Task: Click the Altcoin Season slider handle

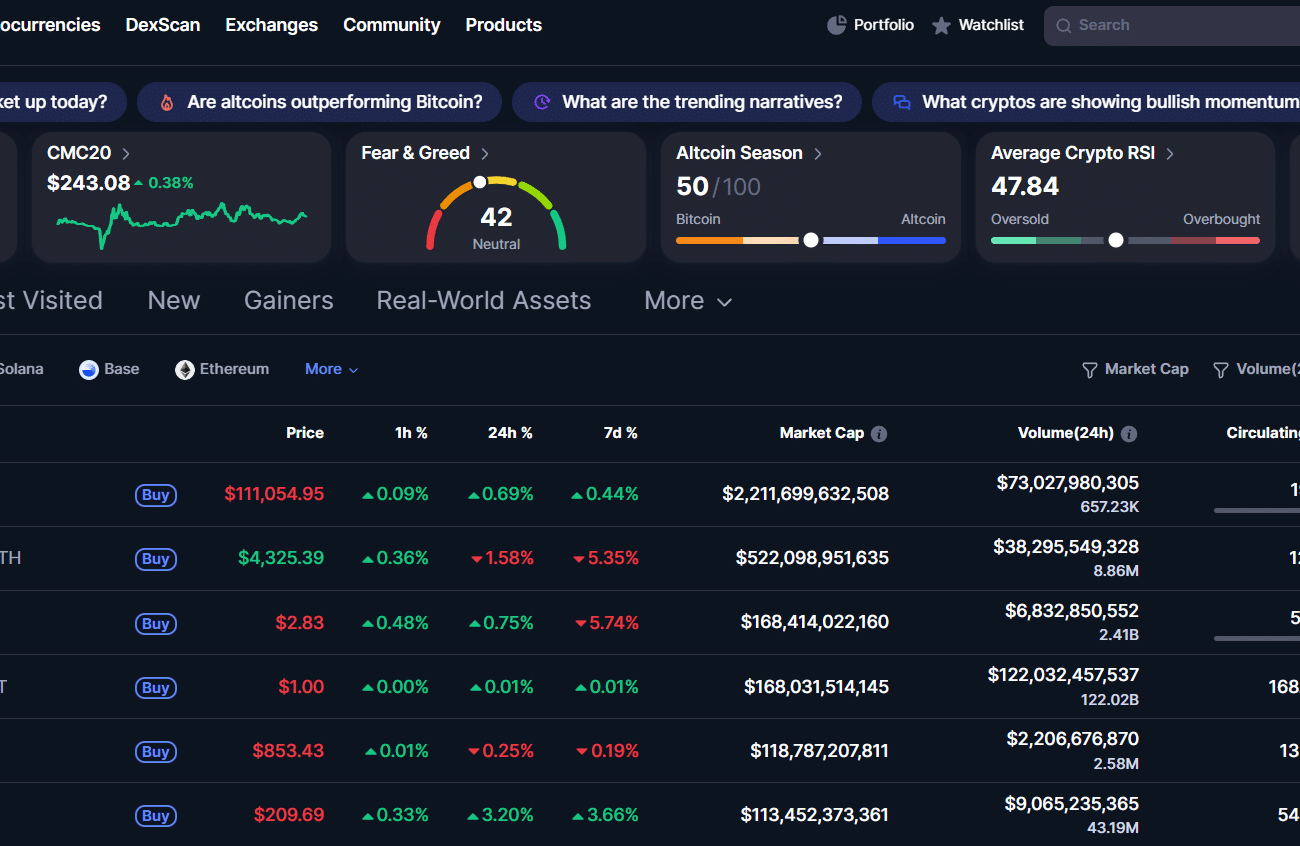Action: (811, 240)
